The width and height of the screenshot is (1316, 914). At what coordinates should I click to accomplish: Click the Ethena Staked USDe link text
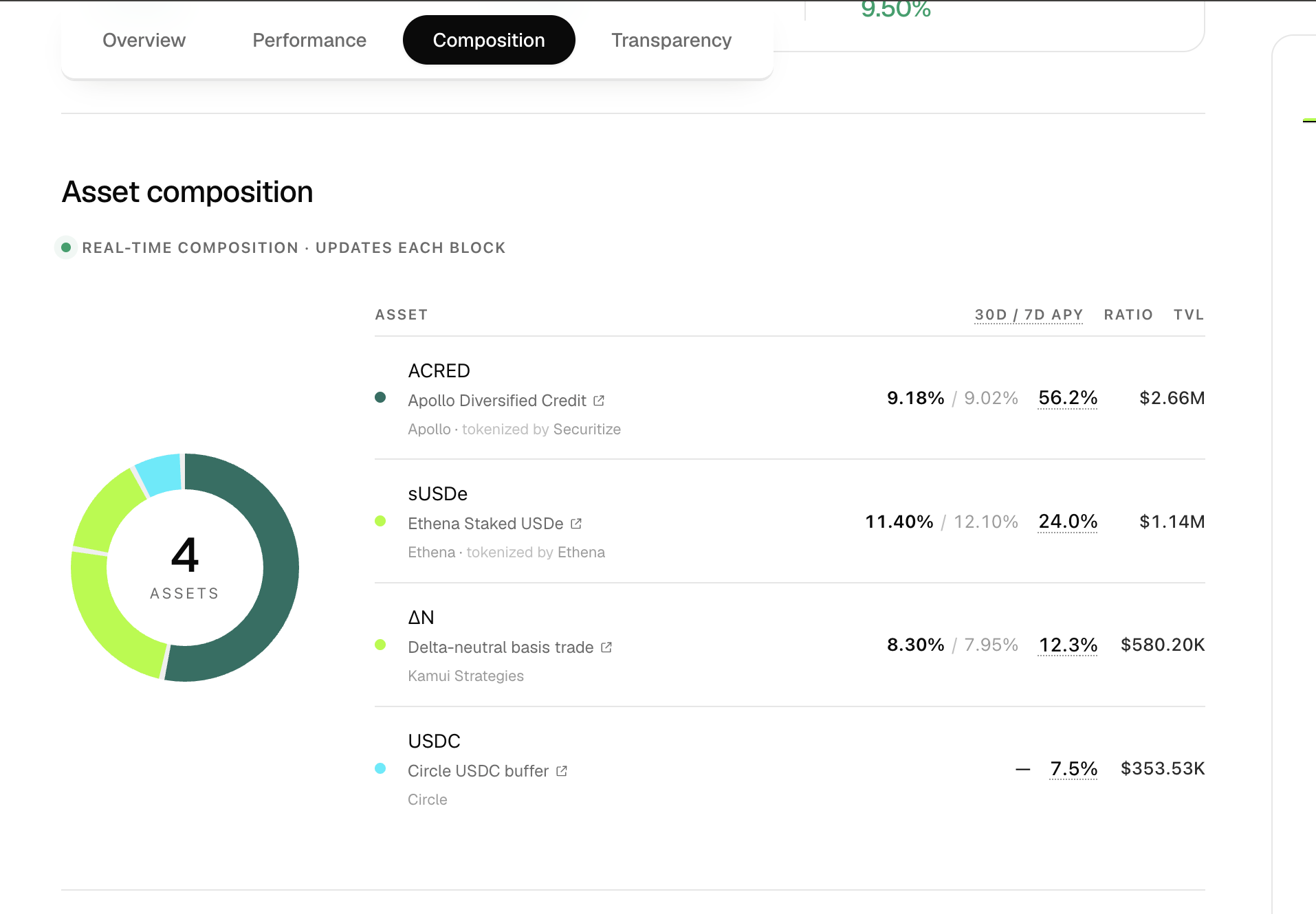tap(485, 524)
